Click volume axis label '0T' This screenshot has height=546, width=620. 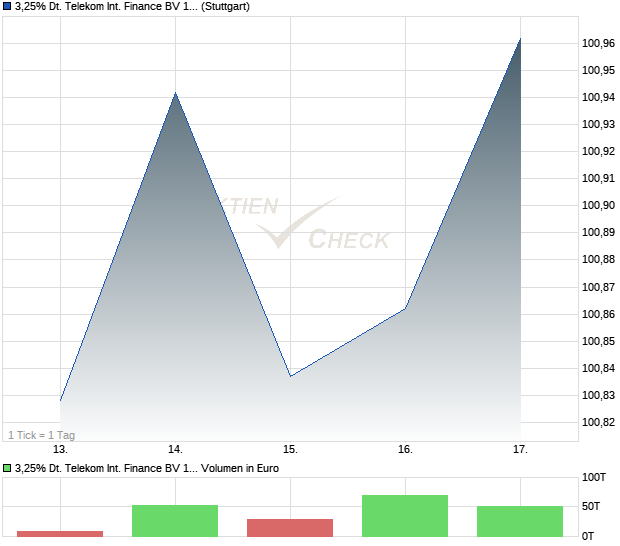click(588, 537)
